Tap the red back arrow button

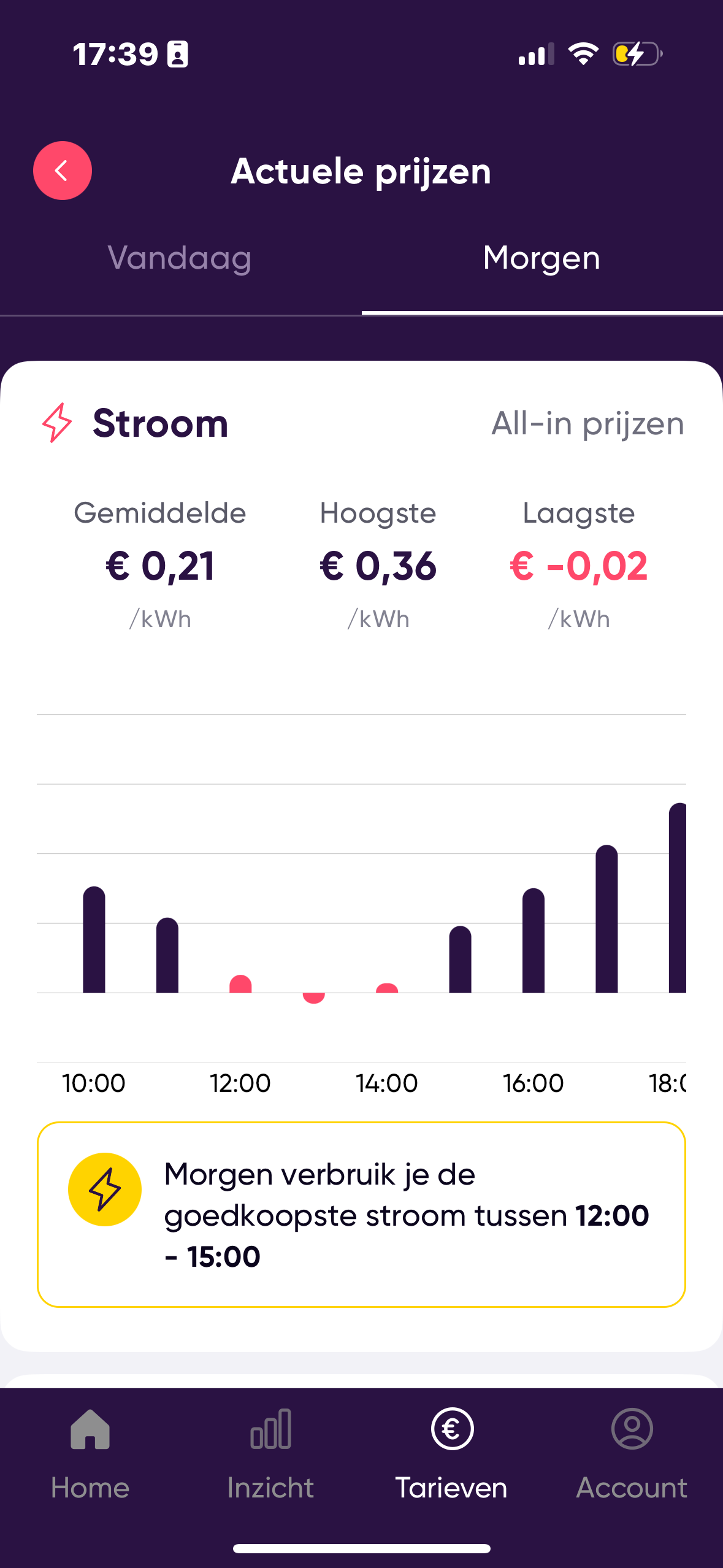coord(62,171)
